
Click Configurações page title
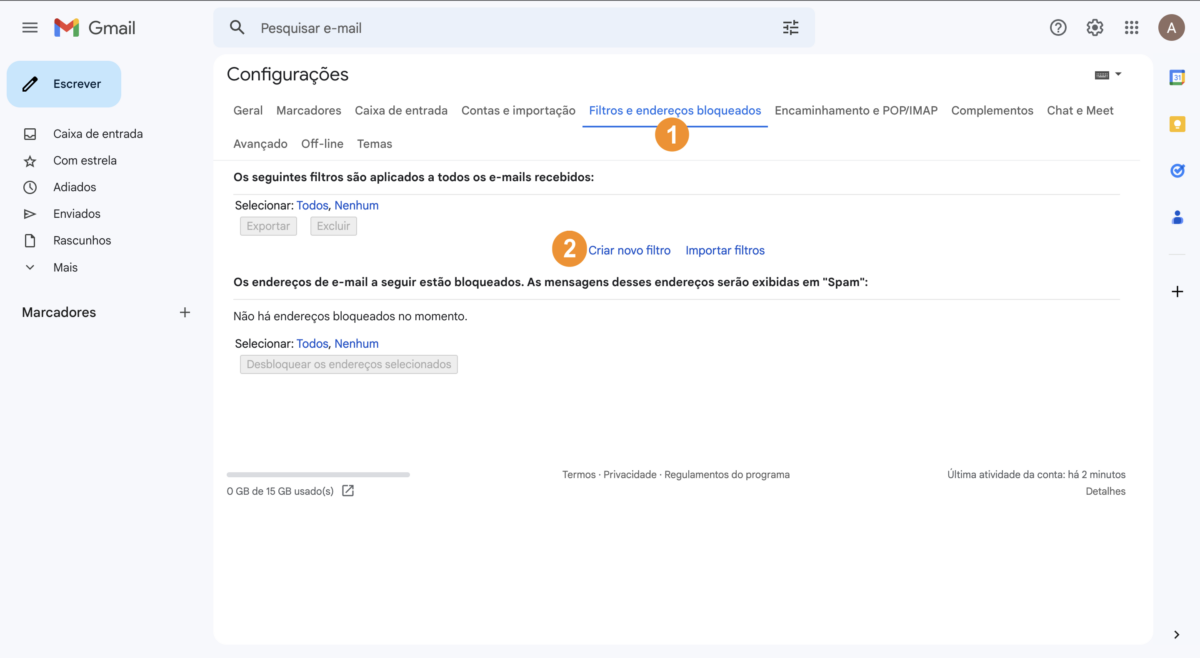(288, 74)
